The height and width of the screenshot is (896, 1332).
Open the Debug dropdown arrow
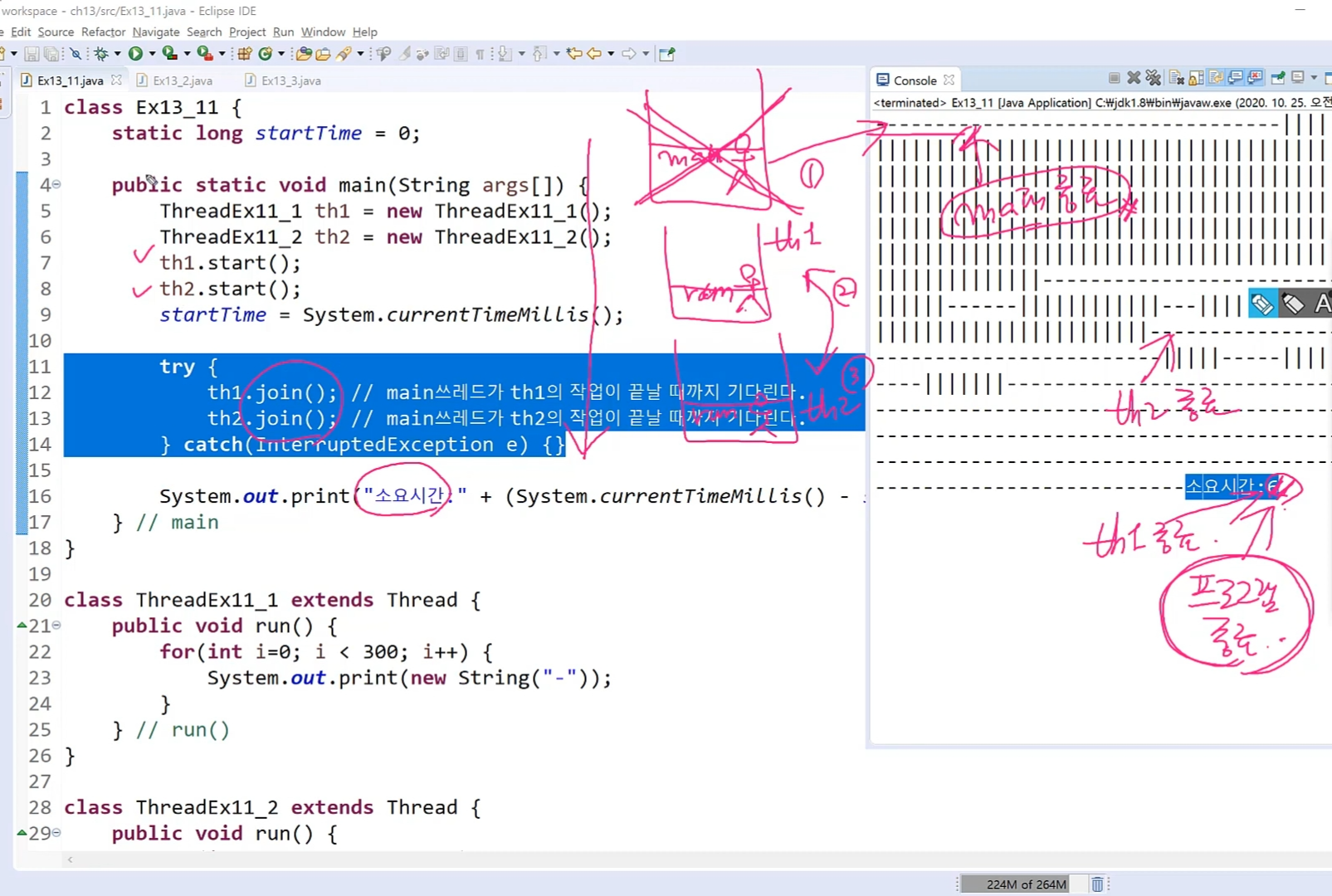click(x=117, y=54)
